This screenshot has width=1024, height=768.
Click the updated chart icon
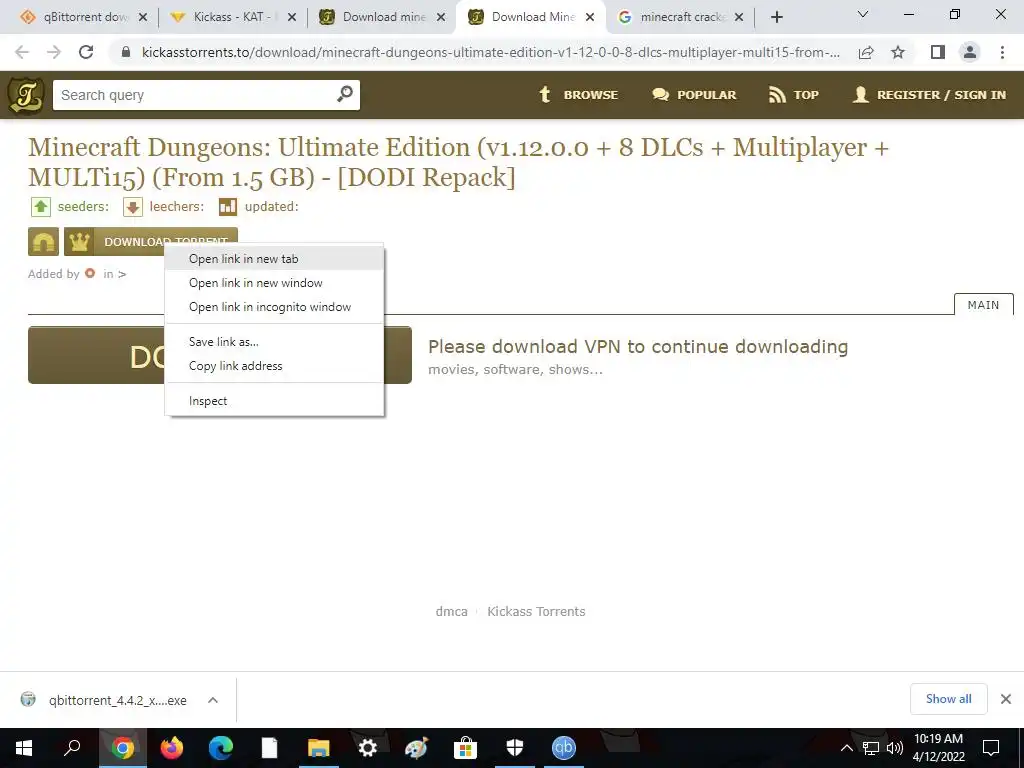(228, 207)
